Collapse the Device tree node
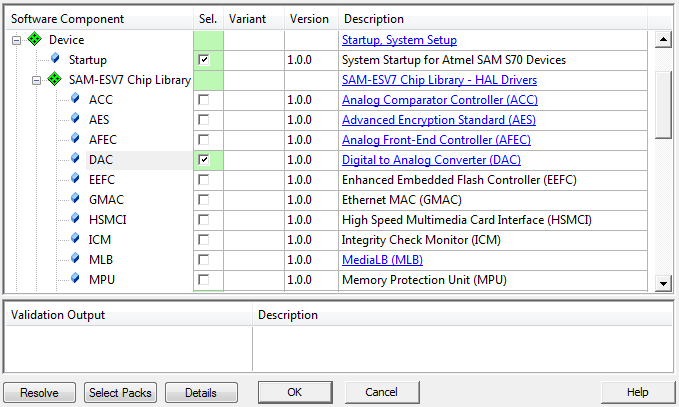 click(17, 40)
